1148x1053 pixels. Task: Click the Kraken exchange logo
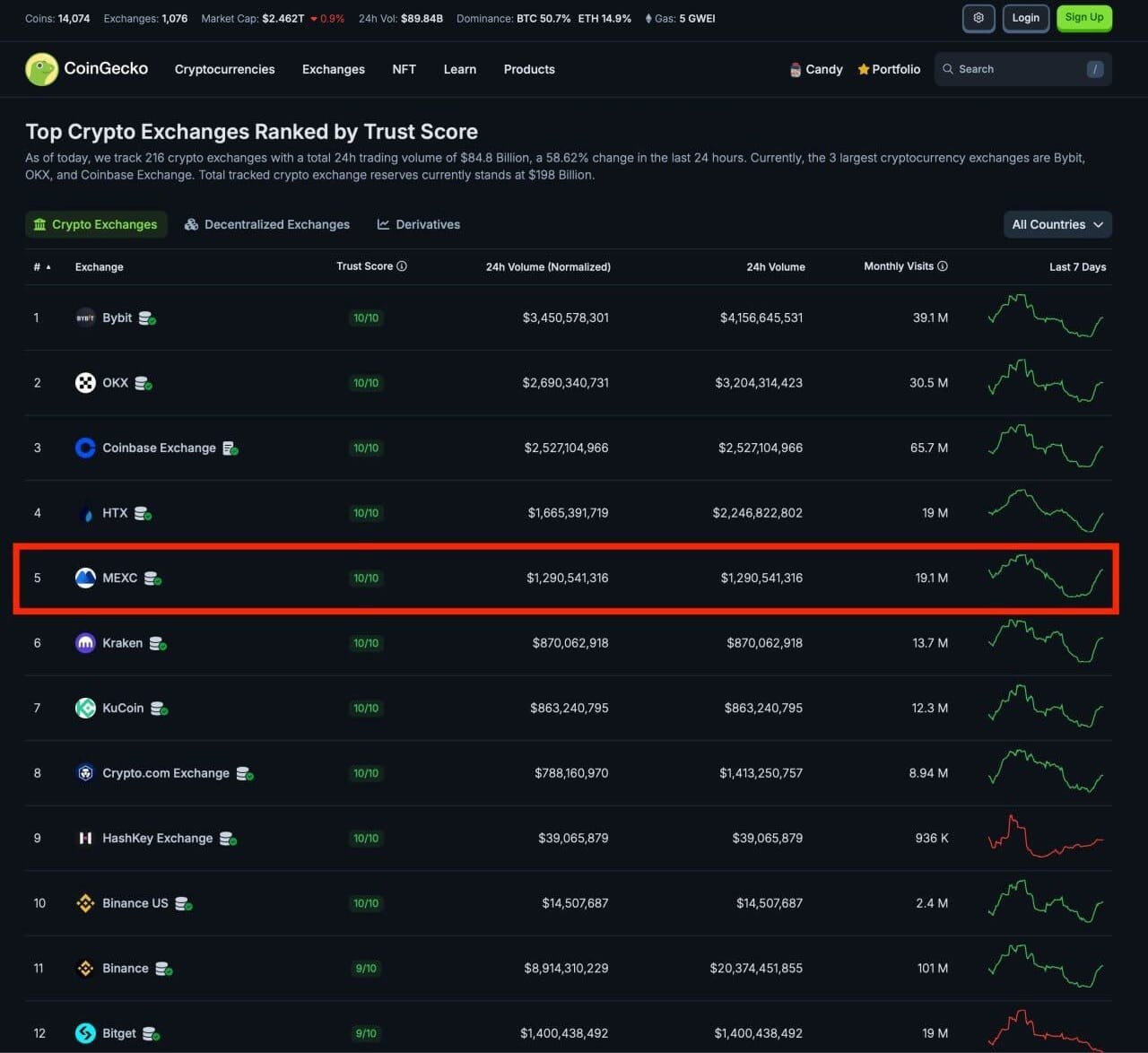85,643
